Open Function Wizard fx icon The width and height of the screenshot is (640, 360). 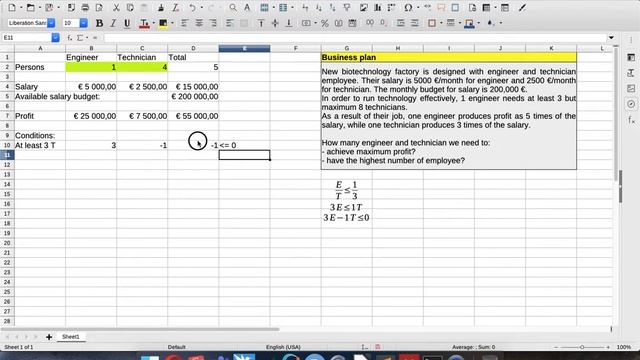70,38
